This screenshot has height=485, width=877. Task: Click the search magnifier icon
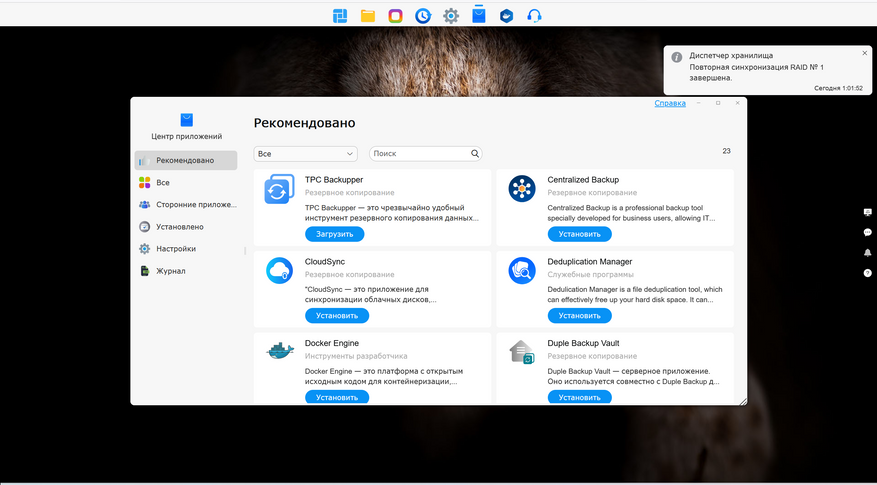tap(475, 154)
